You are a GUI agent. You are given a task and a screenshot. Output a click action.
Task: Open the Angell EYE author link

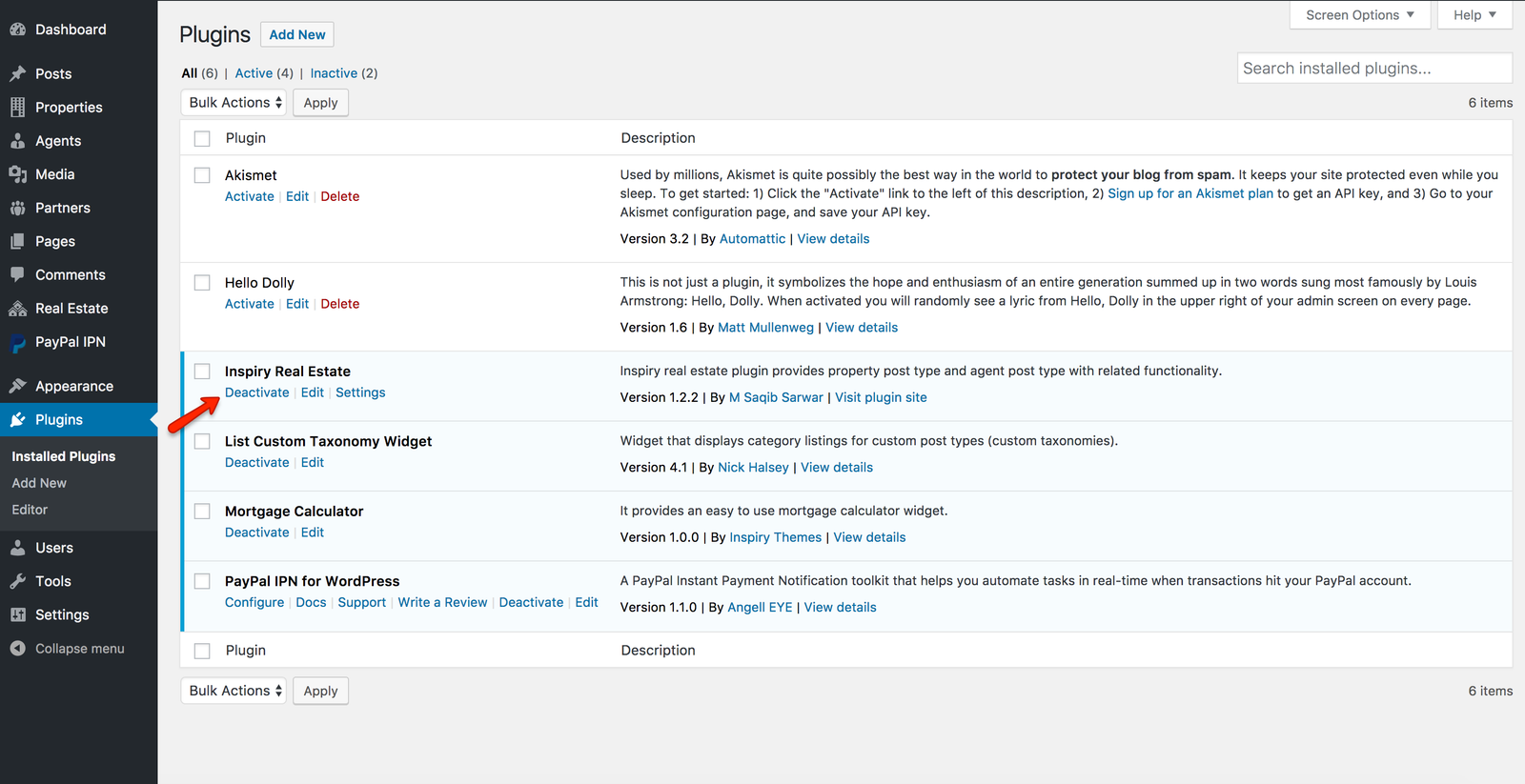[760, 607]
